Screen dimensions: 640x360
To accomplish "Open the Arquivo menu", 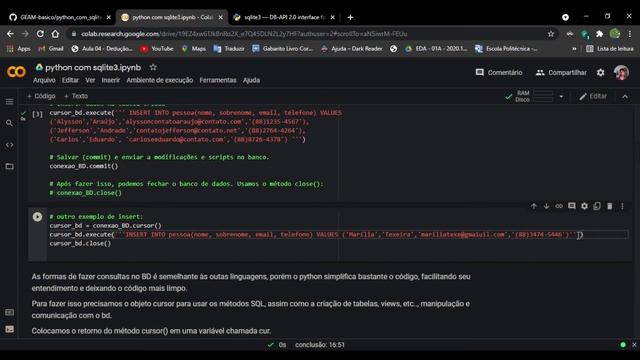I will point(44,80).
